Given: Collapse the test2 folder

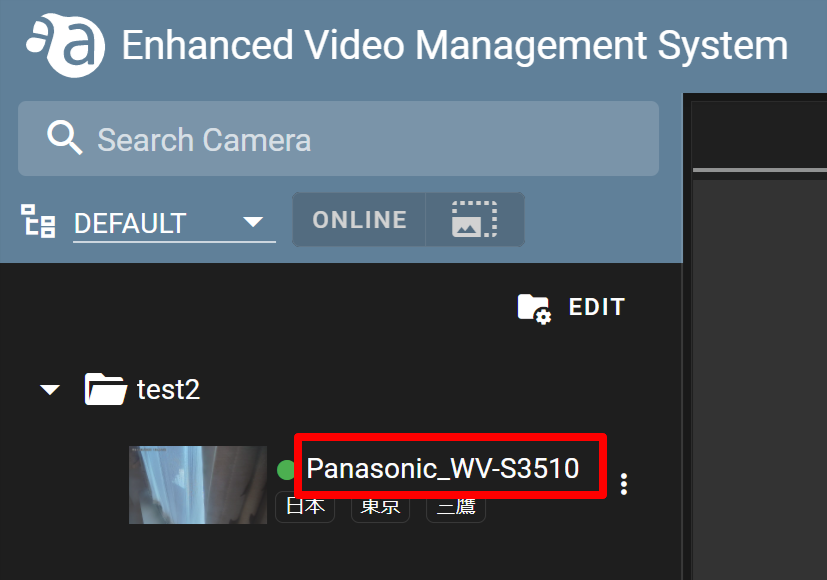Looking at the screenshot, I should [x=50, y=390].
